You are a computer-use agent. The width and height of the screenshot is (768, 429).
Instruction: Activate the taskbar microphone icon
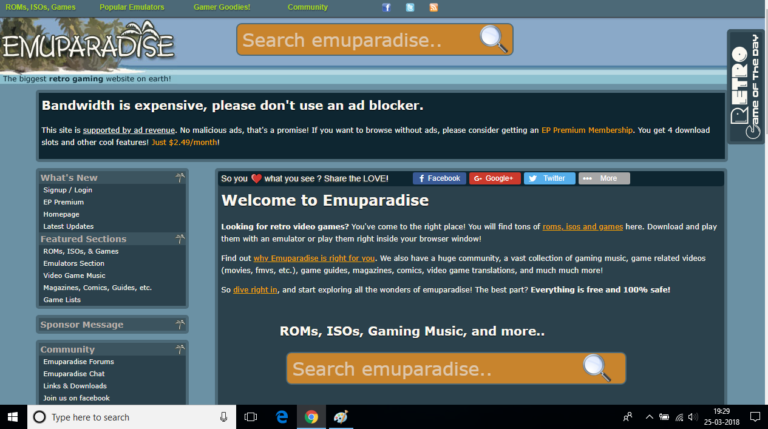(x=223, y=417)
